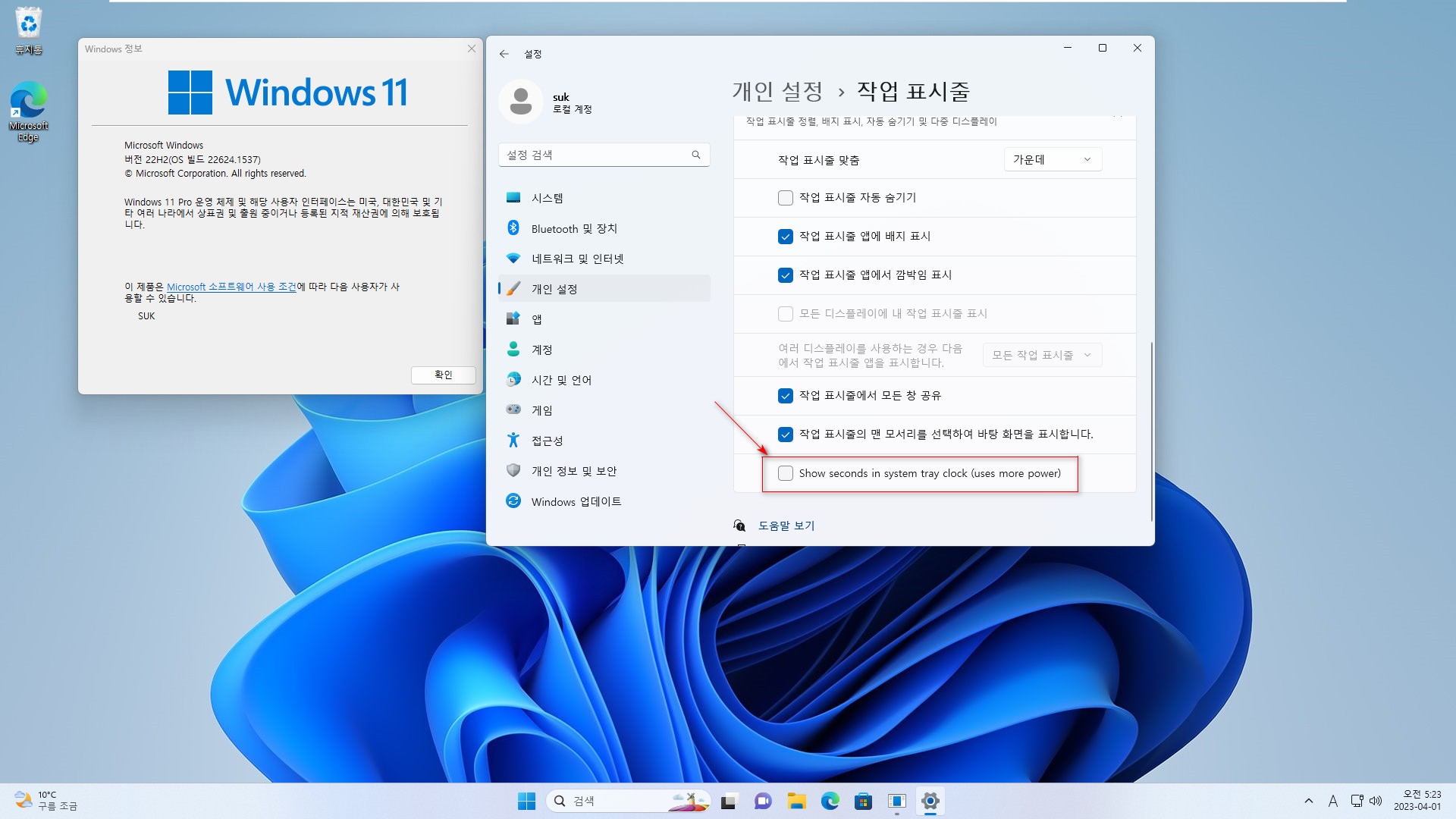This screenshot has width=1456, height=819.
Task: Click the Settings window vertical scrollbar
Action: coord(1151,431)
